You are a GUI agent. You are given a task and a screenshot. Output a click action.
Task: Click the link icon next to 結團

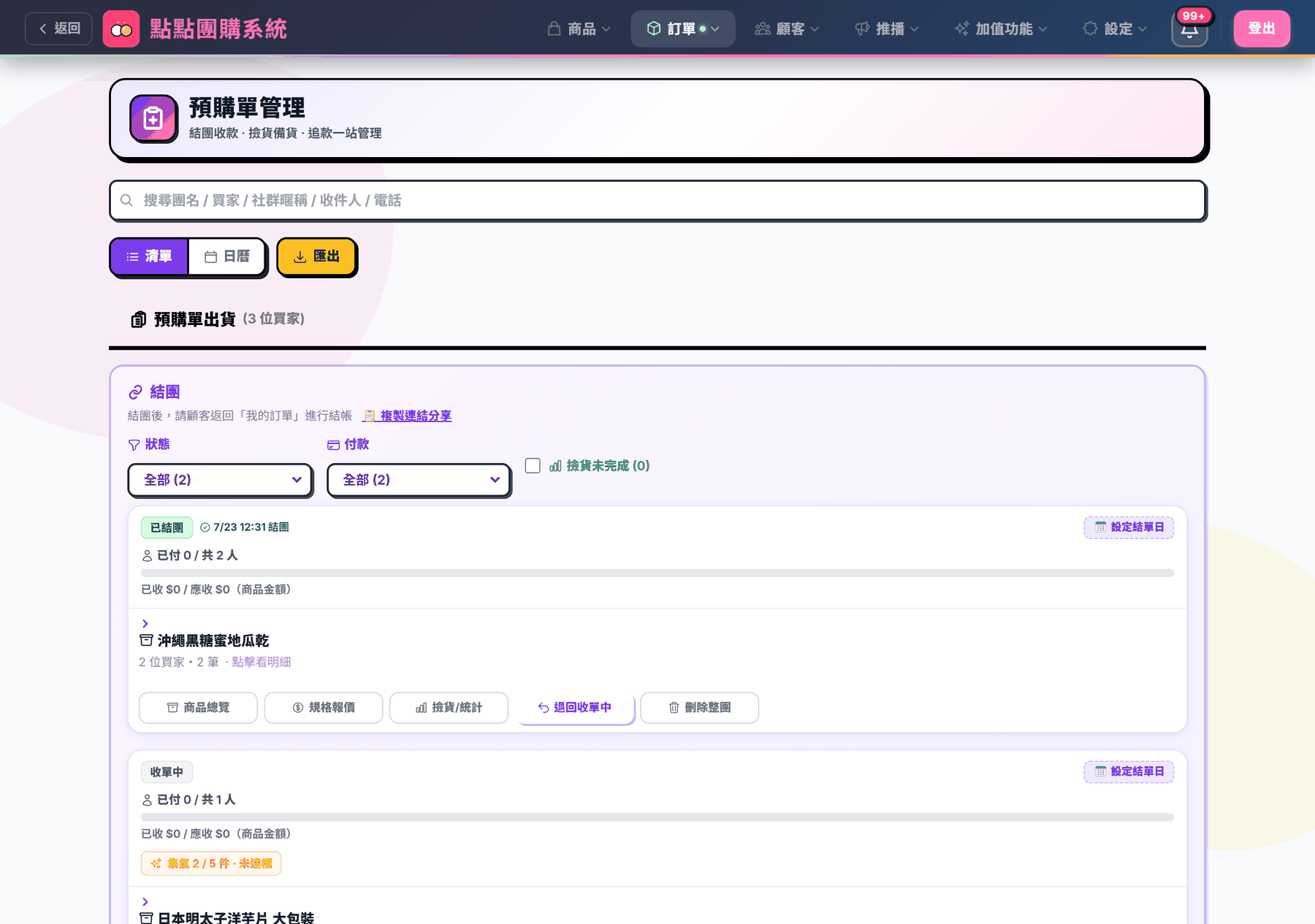pos(135,392)
